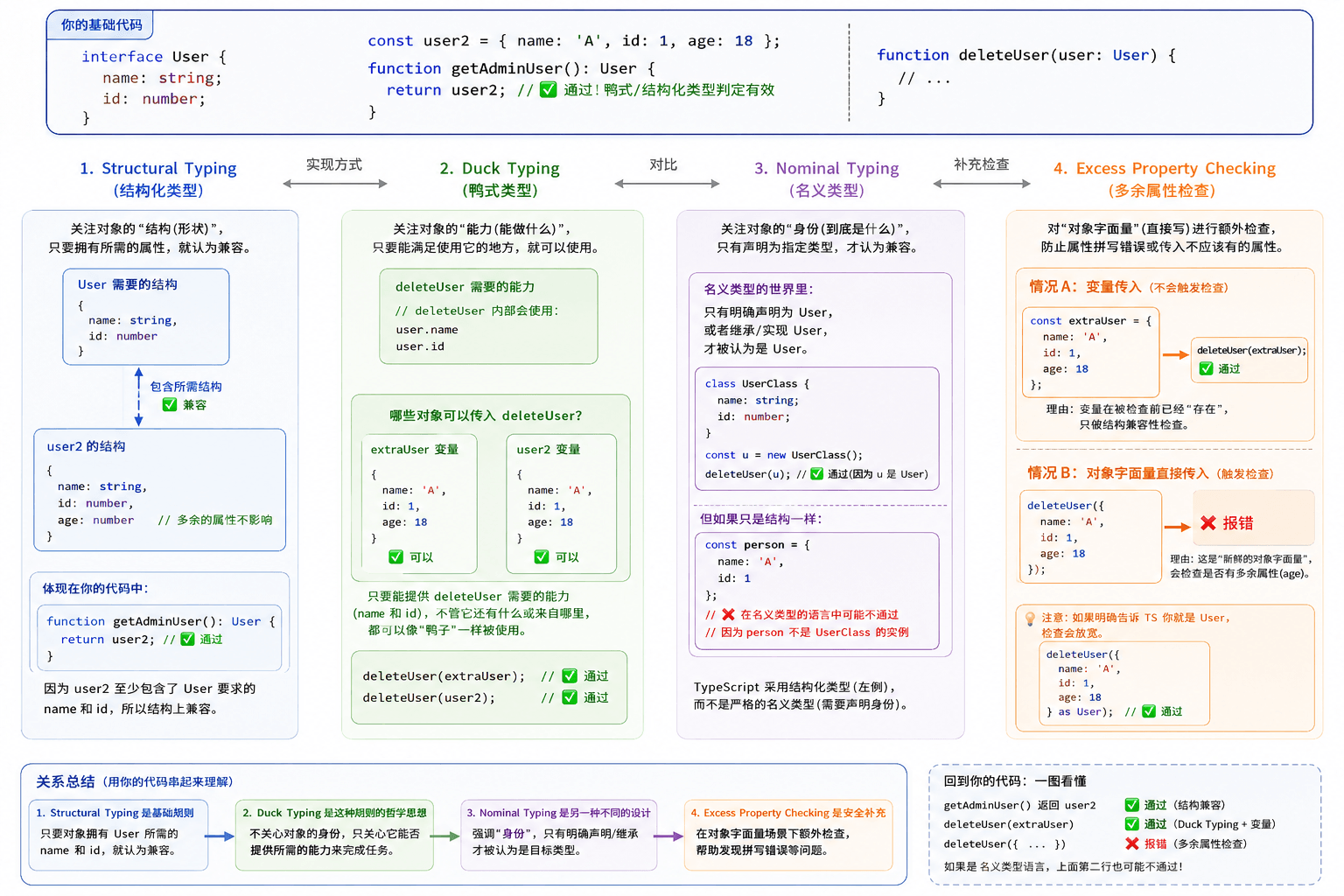Click the "user2 的结构" box title
The width and height of the screenshot is (1344, 896).
86,446
